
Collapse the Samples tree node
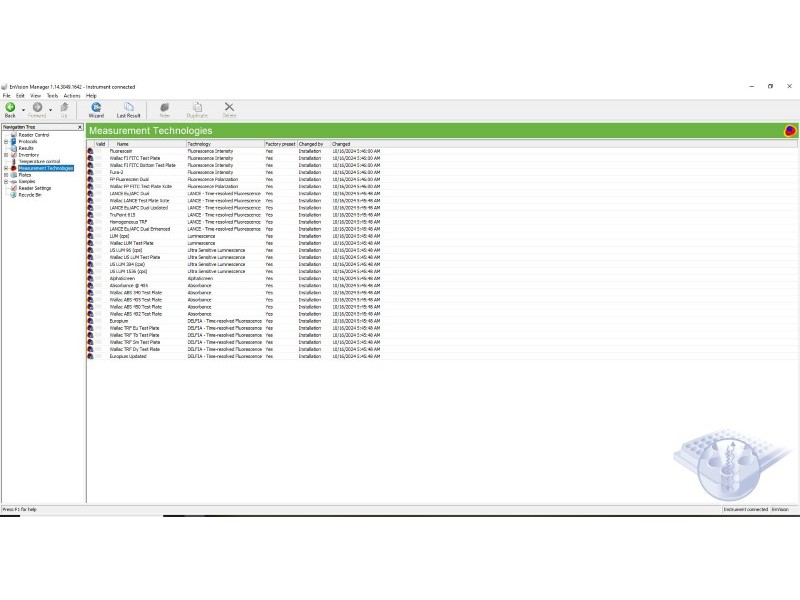point(6,181)
